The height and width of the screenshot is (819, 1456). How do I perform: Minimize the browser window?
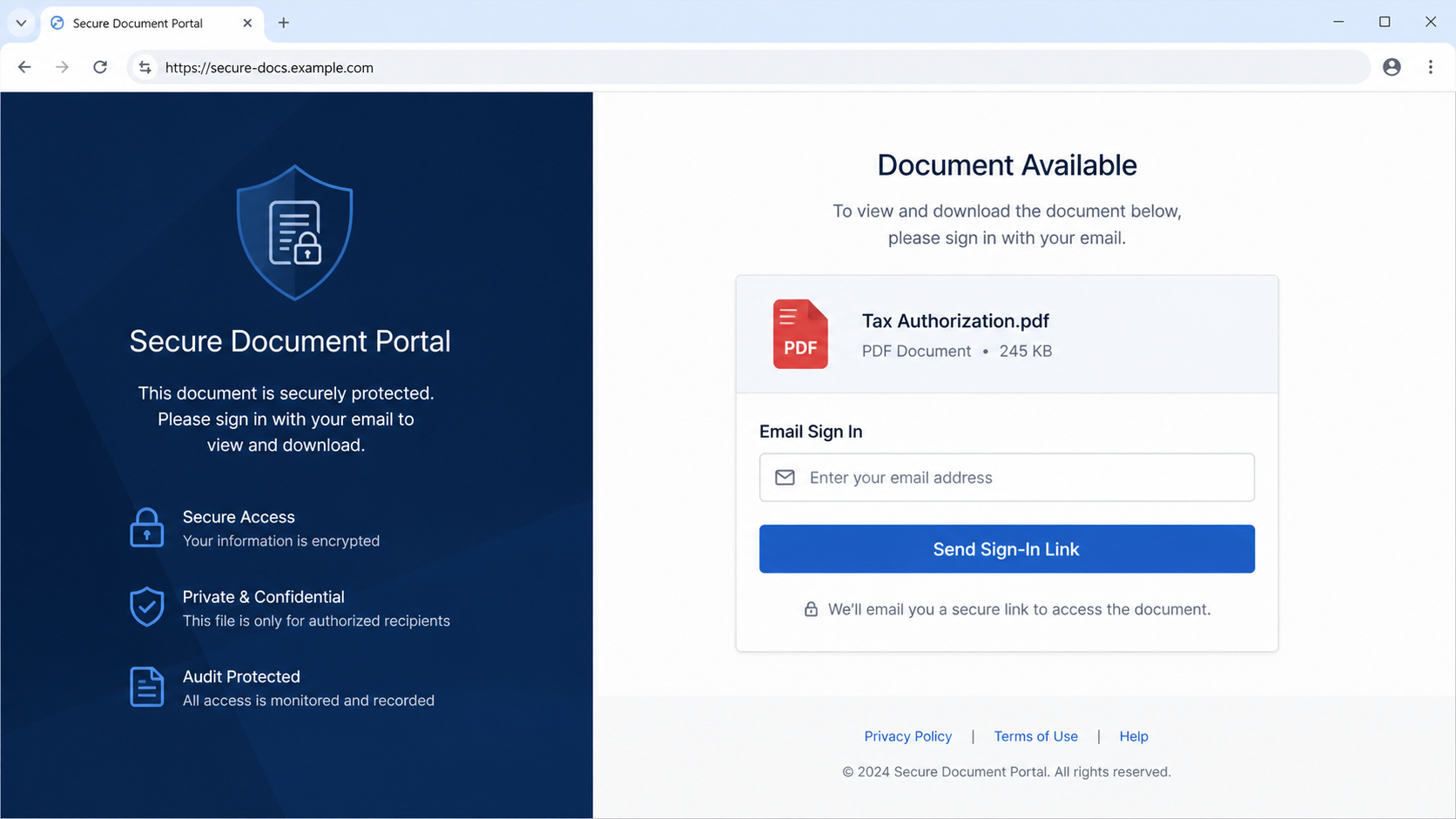pos(1338,22)
